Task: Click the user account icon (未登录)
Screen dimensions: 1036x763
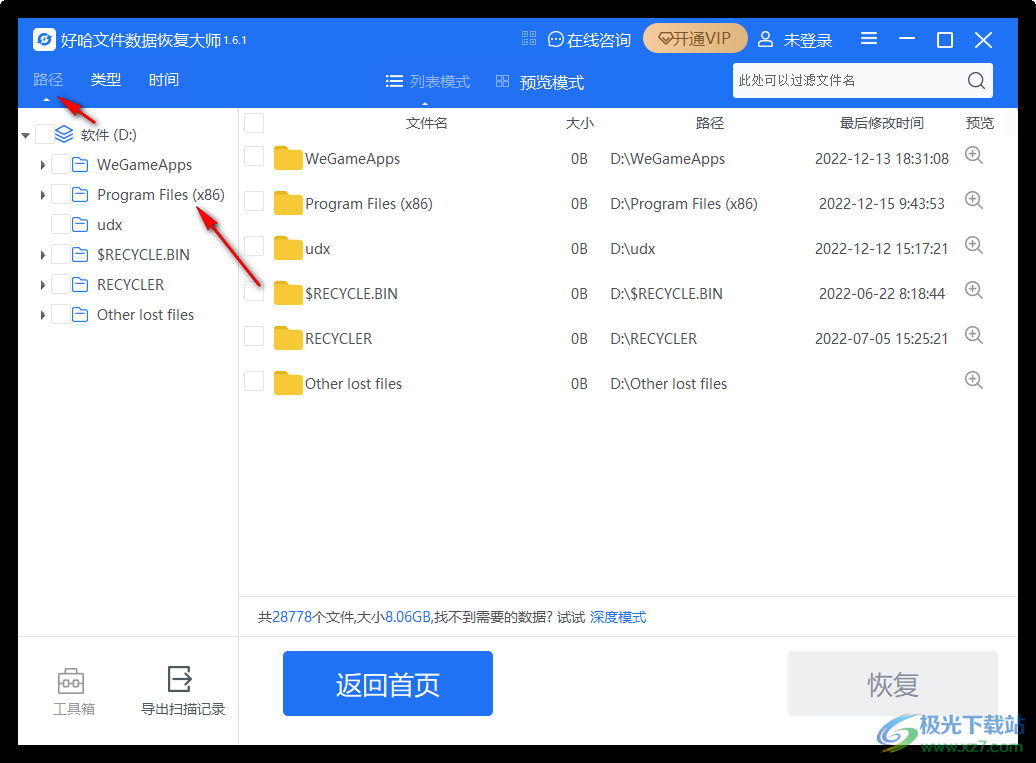Action: (x=765, y=40)
